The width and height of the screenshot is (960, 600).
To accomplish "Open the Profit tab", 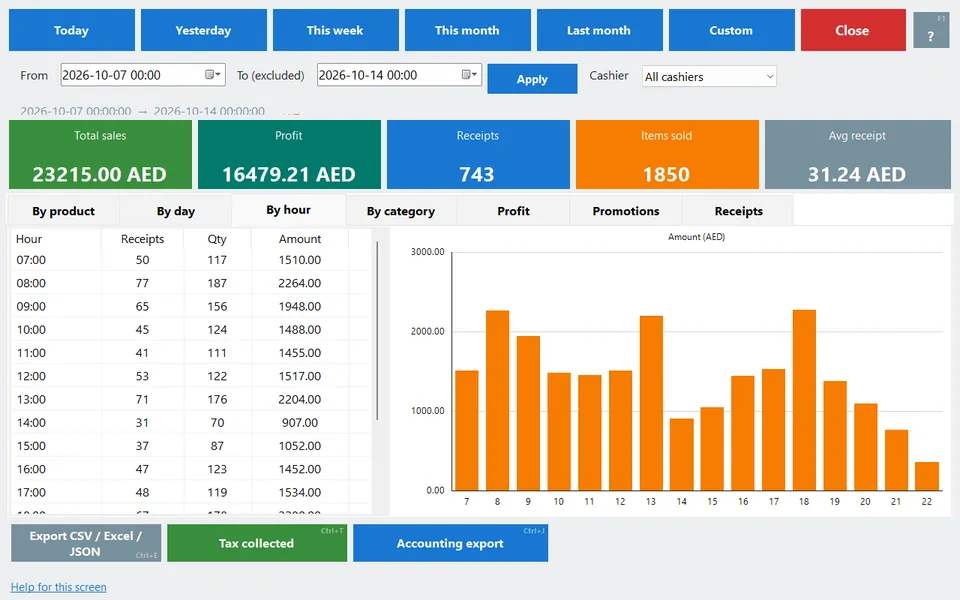I will click(x=513, y=211).
